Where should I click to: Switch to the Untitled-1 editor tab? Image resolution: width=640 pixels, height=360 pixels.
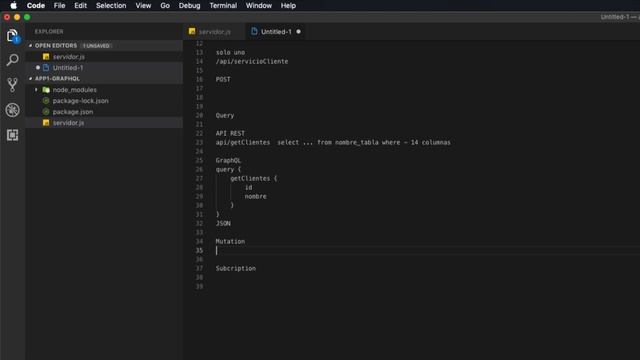[276, 31]
